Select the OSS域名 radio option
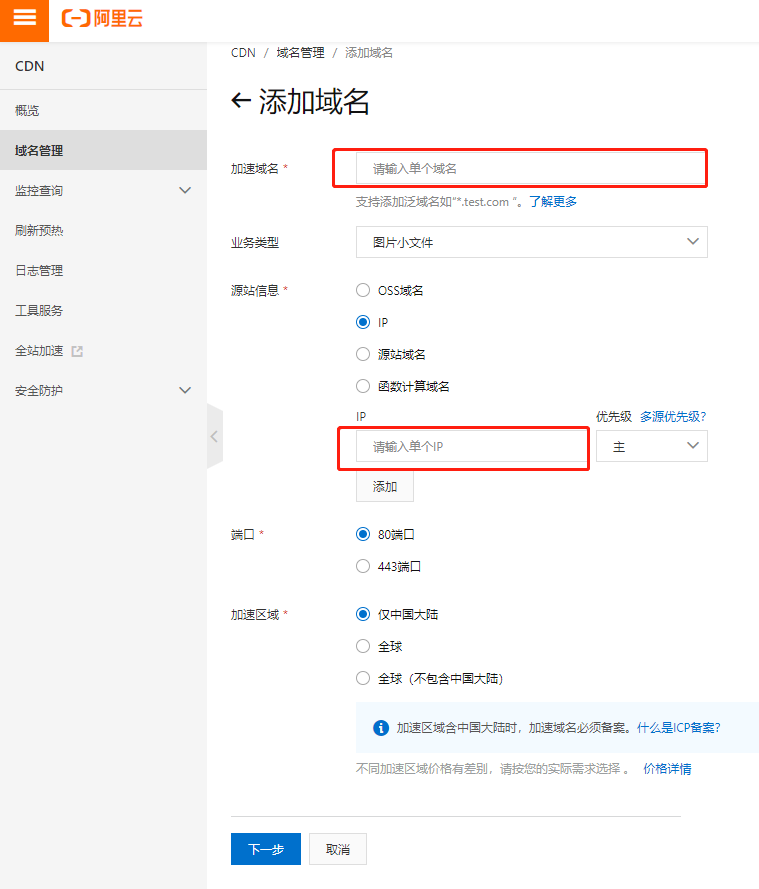The width and height of the screenshot is (759, 889). click(363, 290)
